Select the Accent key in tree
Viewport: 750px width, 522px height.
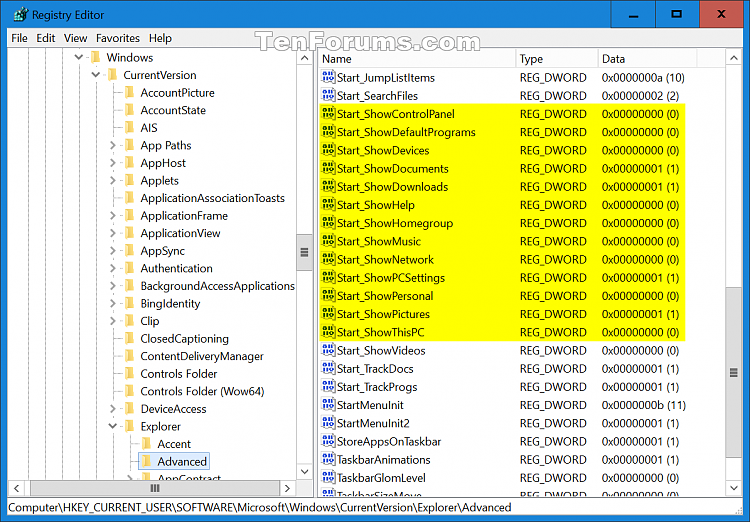coord(174,444)
